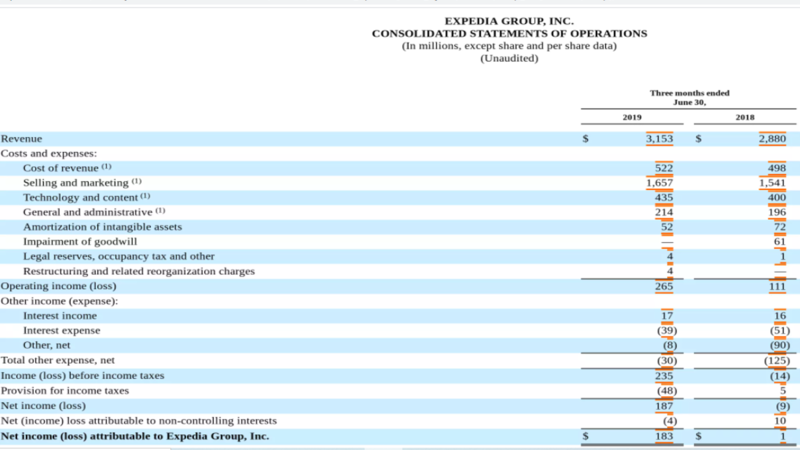The width and height of the screenshot is (800, 450).
Task: Click the Revenue row label
Action: [x=21, y=139]
